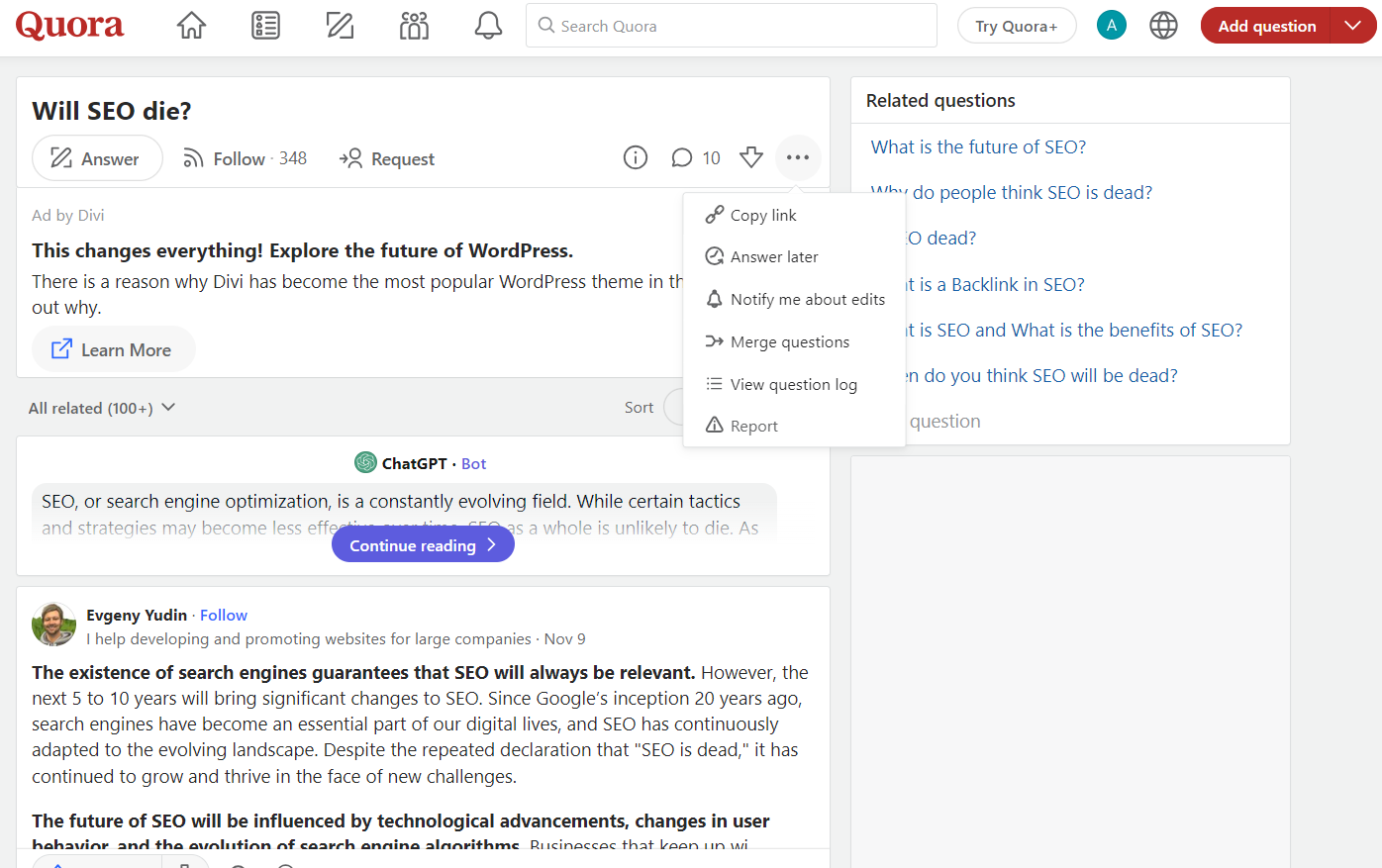Screen dimensions: 1382x868
Task: Open the Answer (pencil) nav icon
Action: (340, 26)
